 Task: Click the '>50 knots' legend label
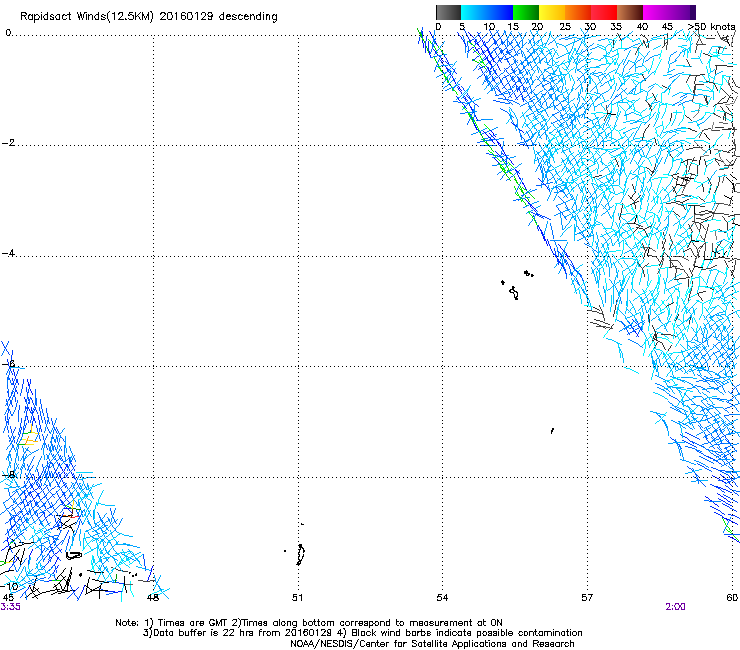coord(712,27)
